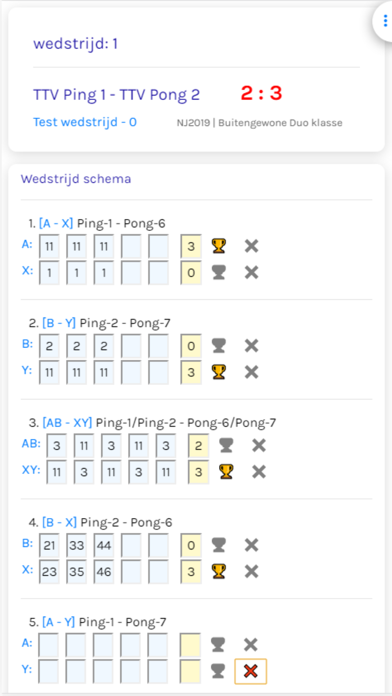The image size is (392, 696).
Task: Click grey trophy for player A in match 5
Action: tap(218, 645)
